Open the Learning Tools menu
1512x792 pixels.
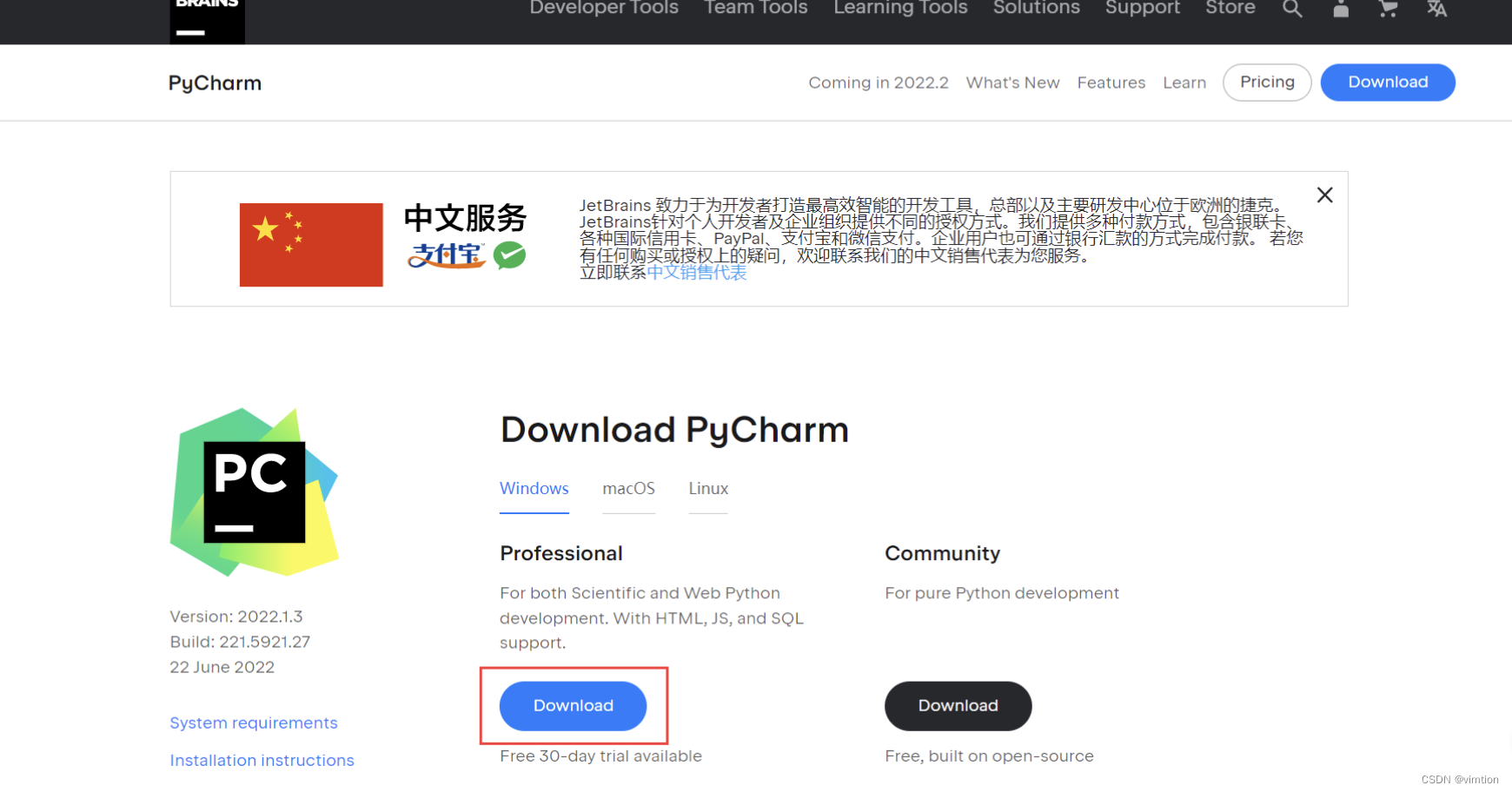pyautogui.click(x=900, y=8)
